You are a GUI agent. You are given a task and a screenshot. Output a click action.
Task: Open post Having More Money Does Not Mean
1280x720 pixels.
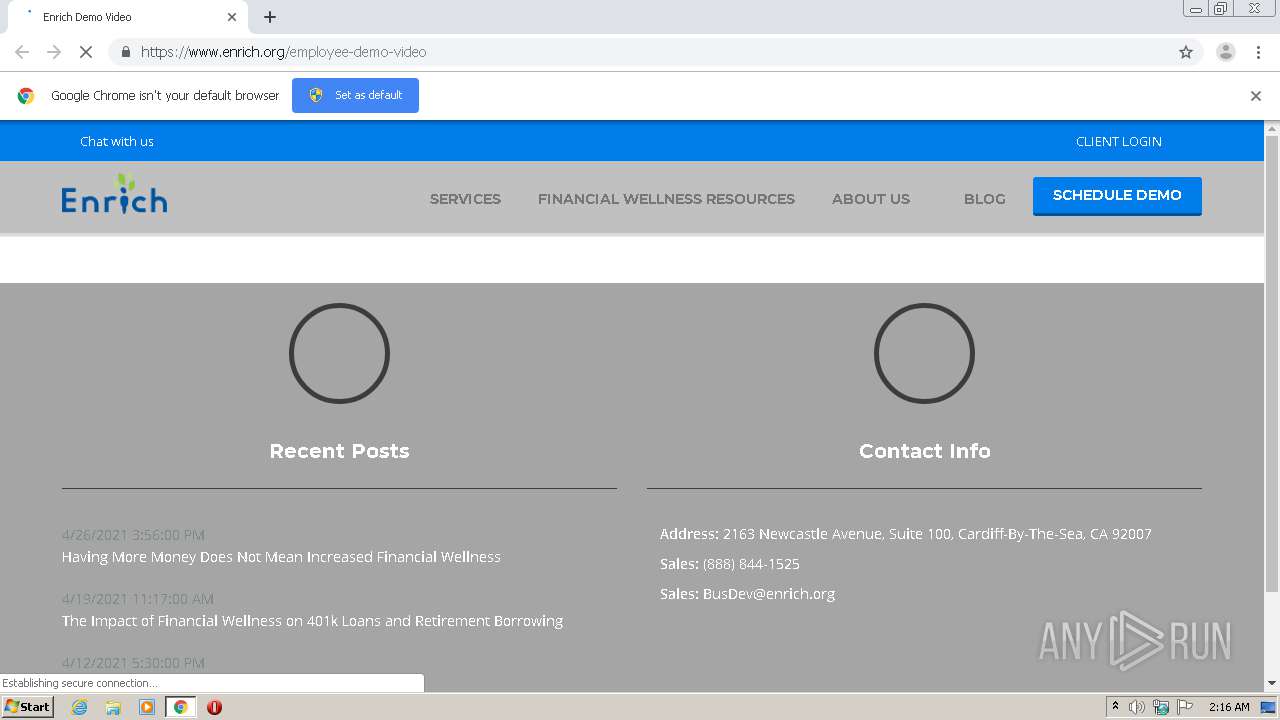[281, 557]
